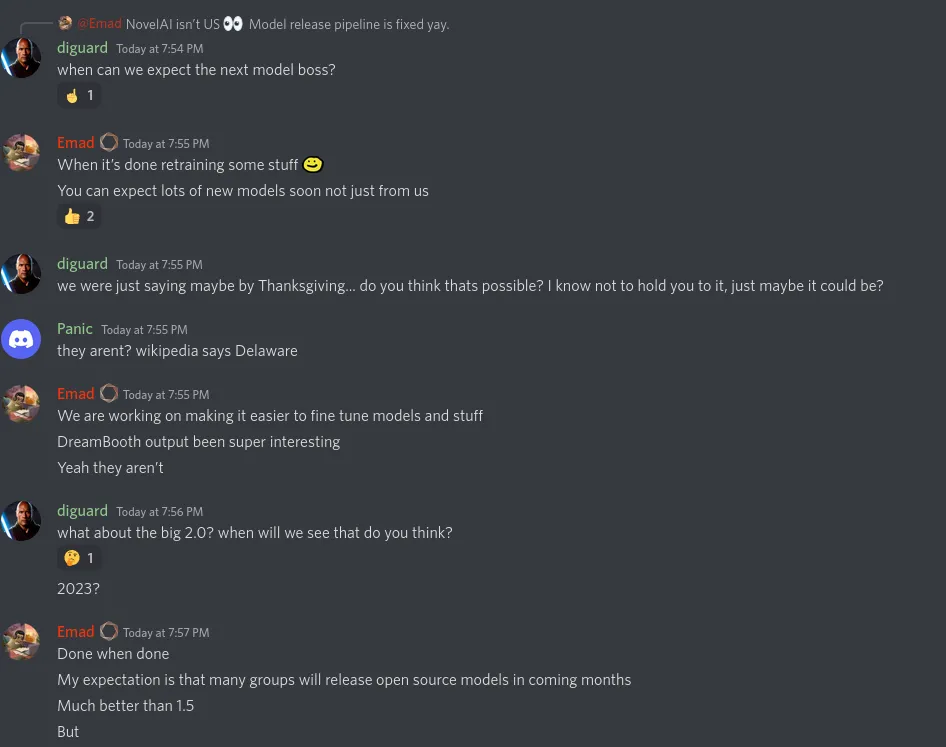Click diguard's avatar beside the 7:56 PM message

pyautogui.click(x=21, y=520)
